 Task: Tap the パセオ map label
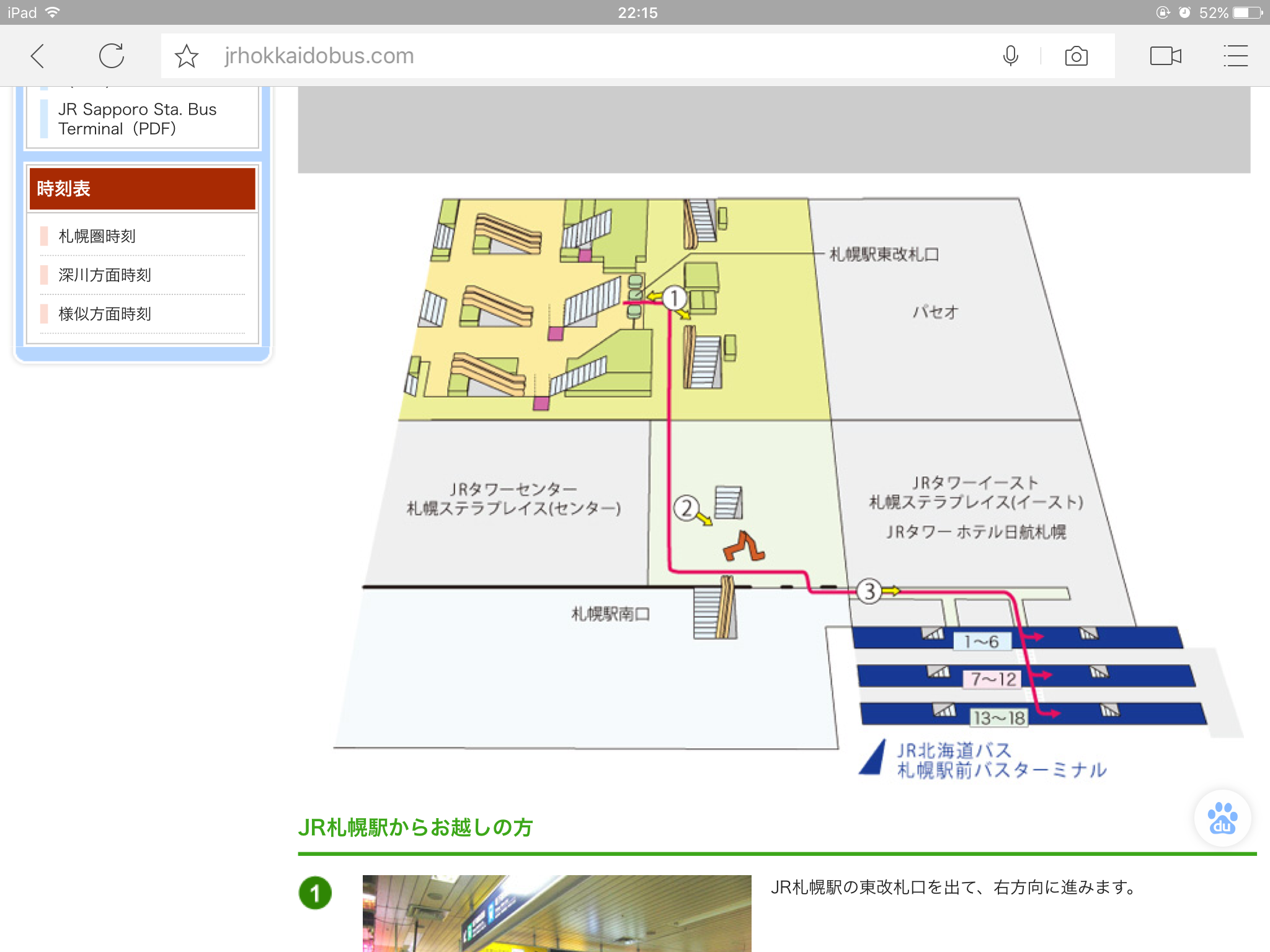936,312
